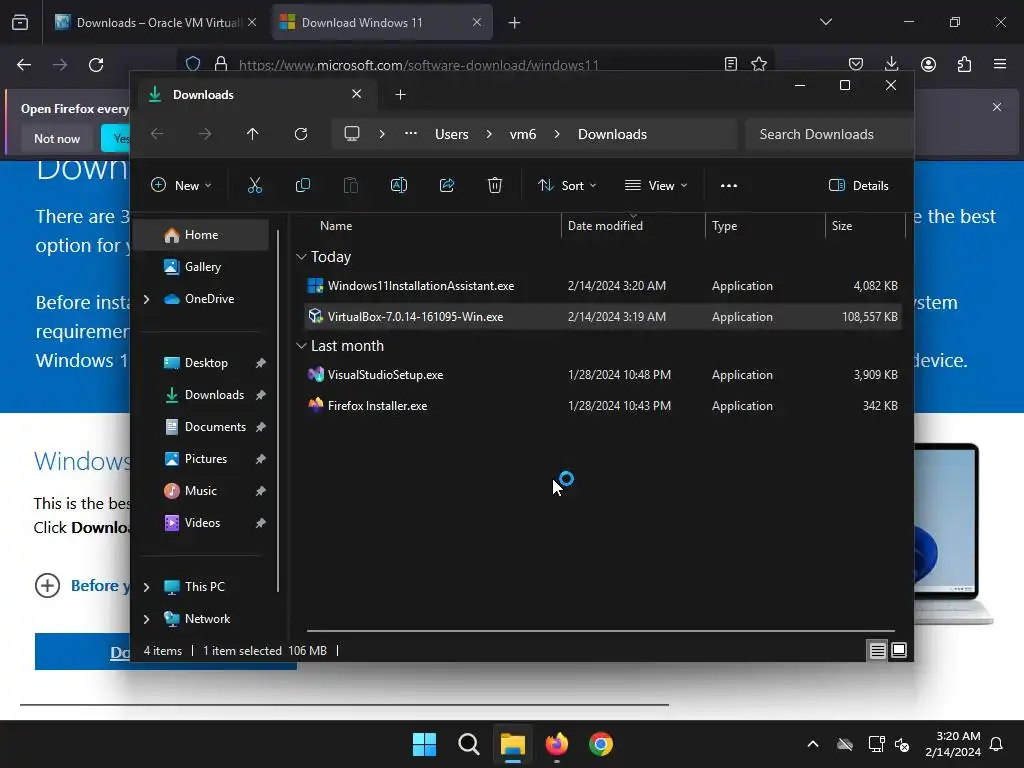This screenshot has height=768, width=1024.
Task: Open Videos quick access folder
Action: click(201, 522)
